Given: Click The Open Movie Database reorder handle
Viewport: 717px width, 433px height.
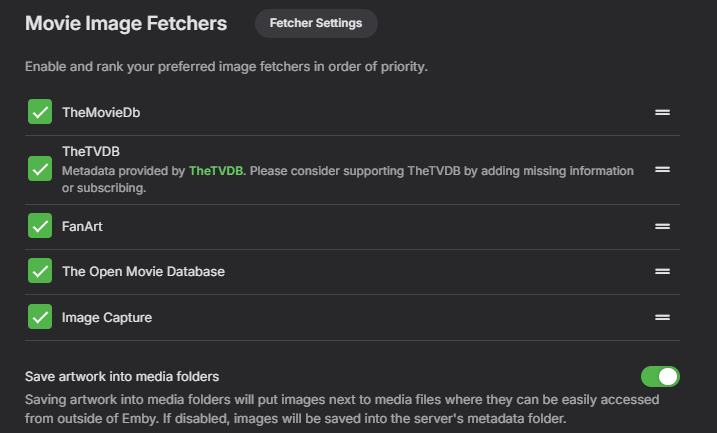Looking at the screenshot, I should tap(662, 272).
